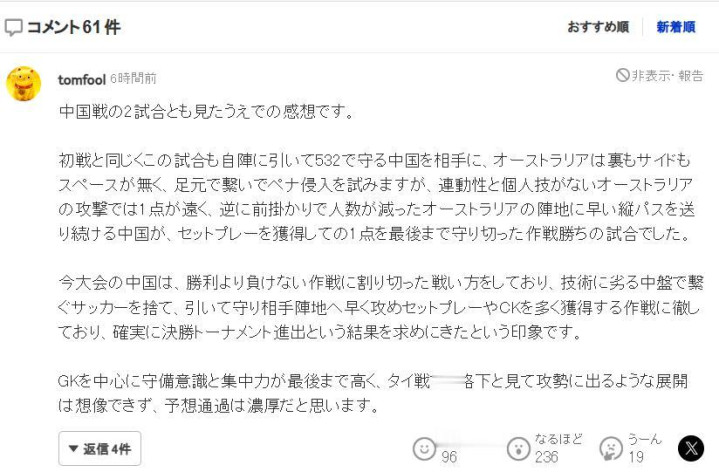The width and height of the screenshot is (719, 472).
Task: Expand the 返信4件 replies button
Action: pyautogui.click(x=100, y=449)
